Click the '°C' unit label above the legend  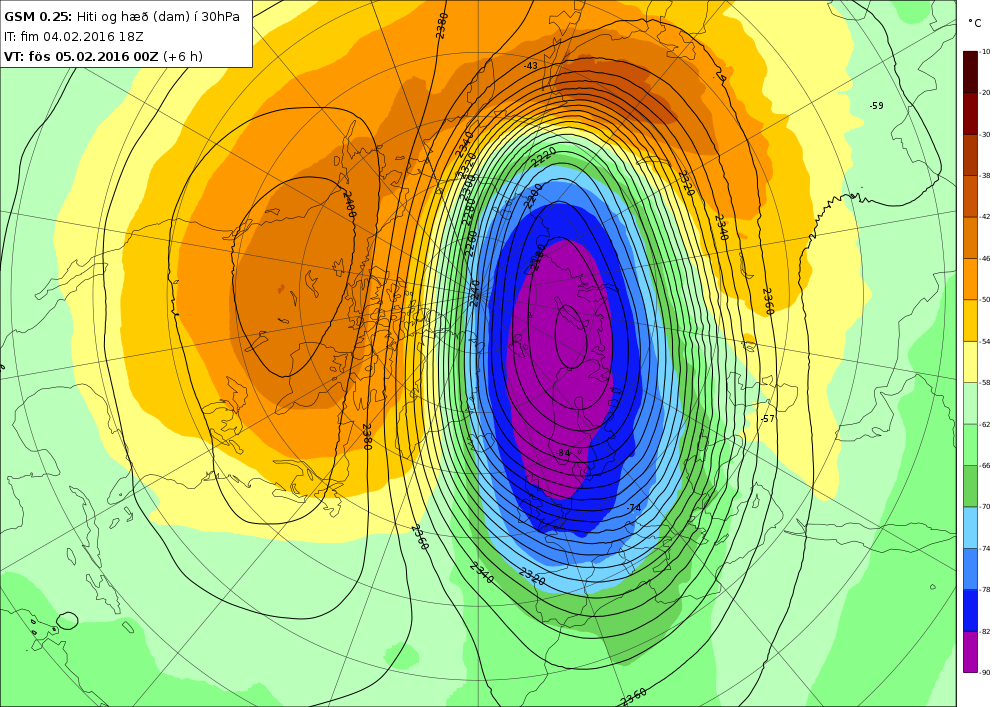(x=974, y=24)
